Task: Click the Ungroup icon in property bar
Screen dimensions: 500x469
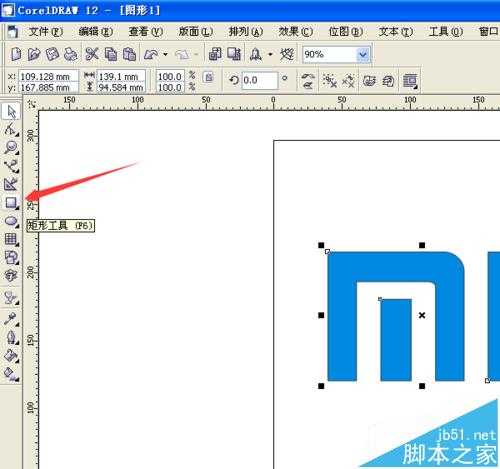Action: click(x=330, y=81)
